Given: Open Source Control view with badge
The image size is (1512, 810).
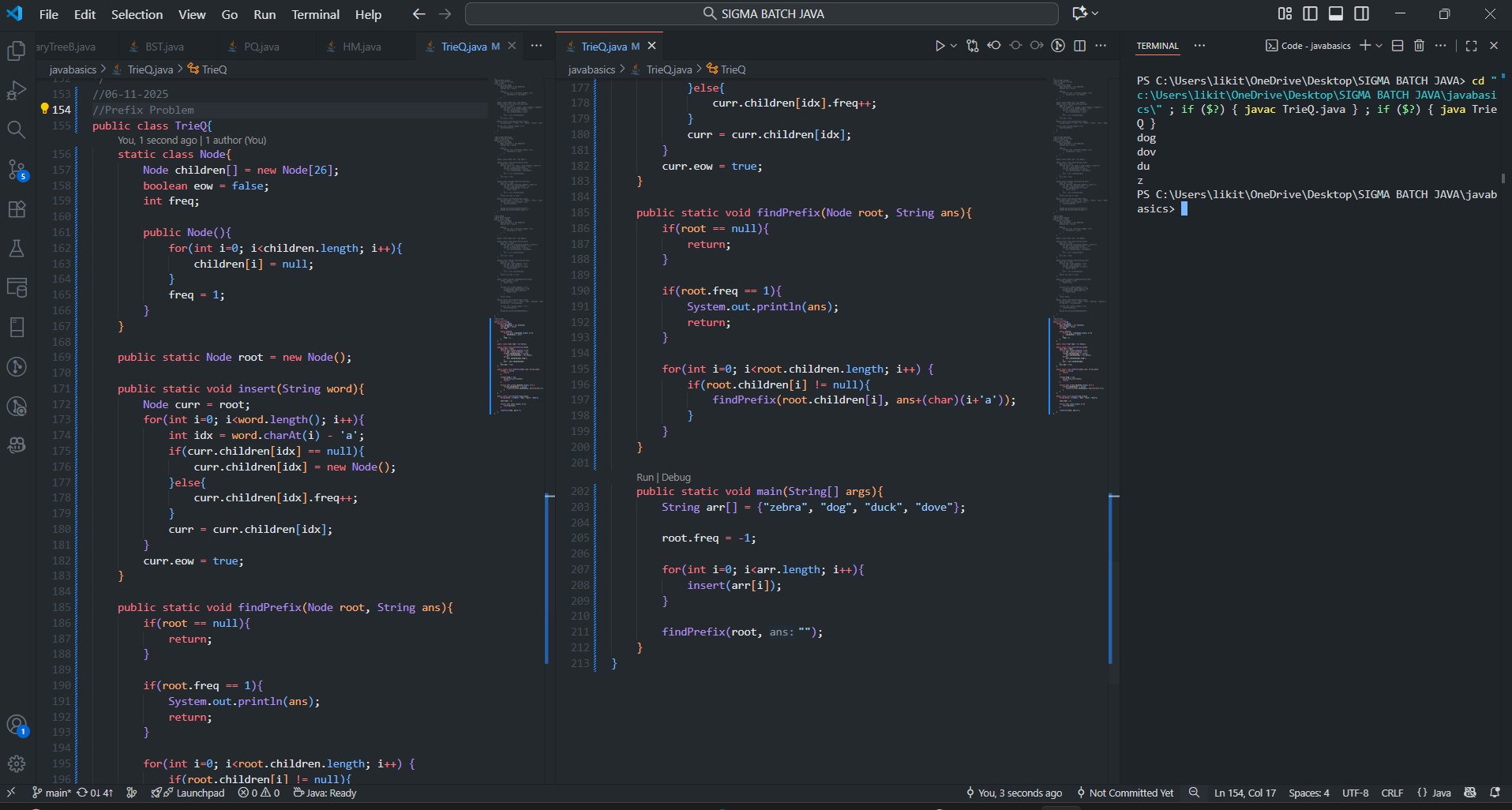Looking at the screenshot, I should point(17,170).
